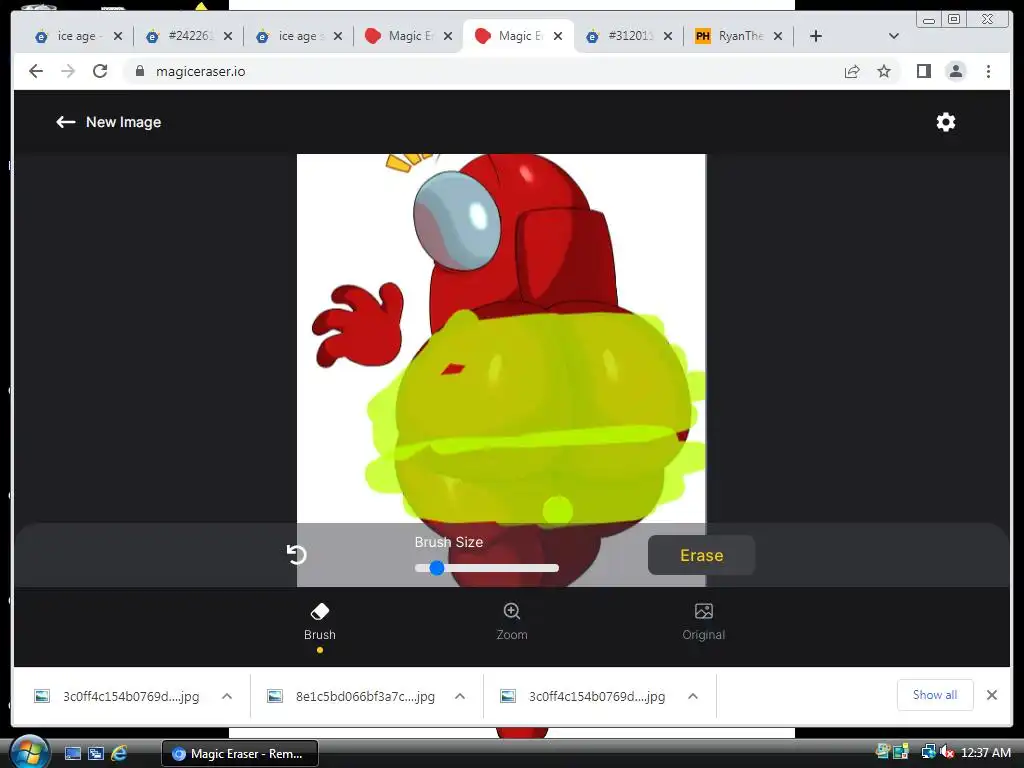
Task: Toggle the Chrome side panel
Action: click(x=923, y=71)
